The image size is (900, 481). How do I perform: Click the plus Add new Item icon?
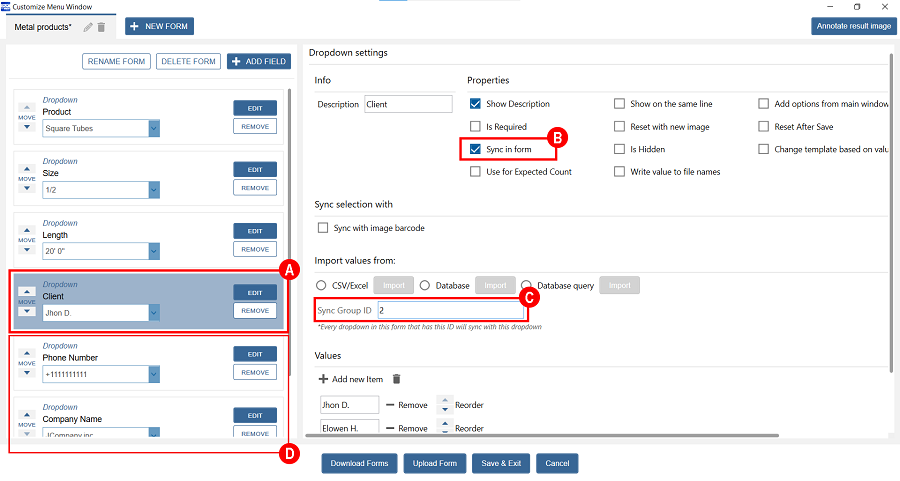click(323, 379)
